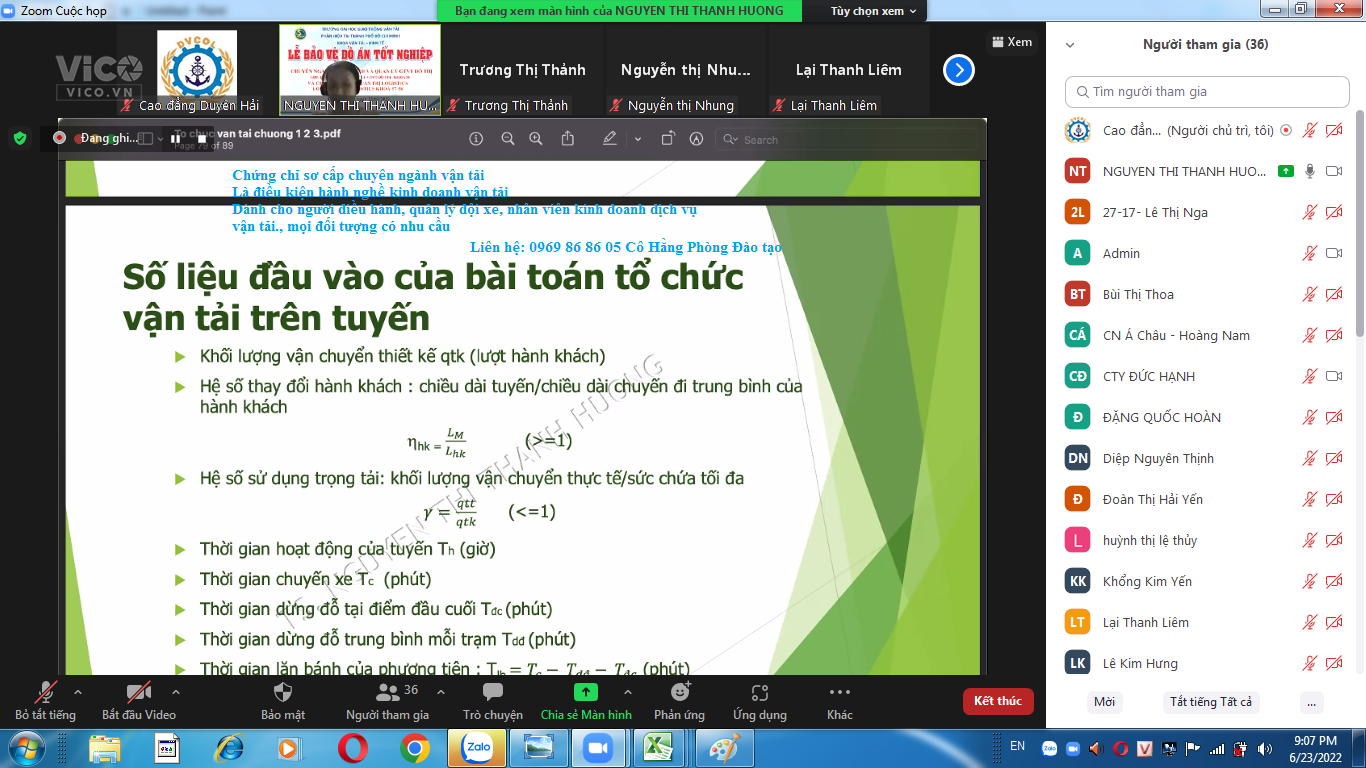Open the Người tham gia participants icon
This screenshot has height=768, width=1366.
tap(387, 692)
